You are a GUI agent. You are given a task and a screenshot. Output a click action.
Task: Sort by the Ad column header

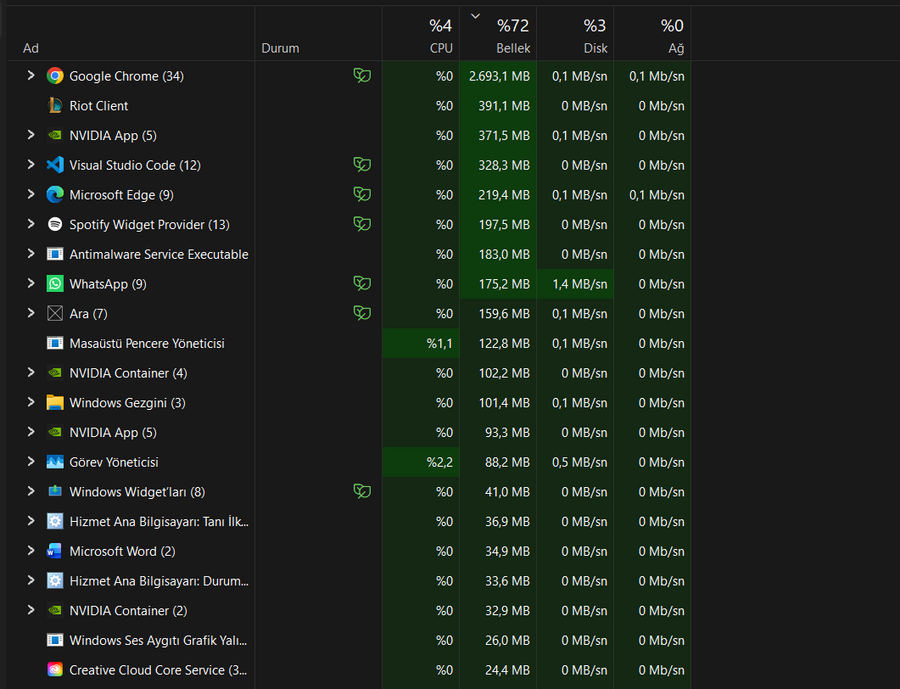pyautogui.click(x=131, y=34)
